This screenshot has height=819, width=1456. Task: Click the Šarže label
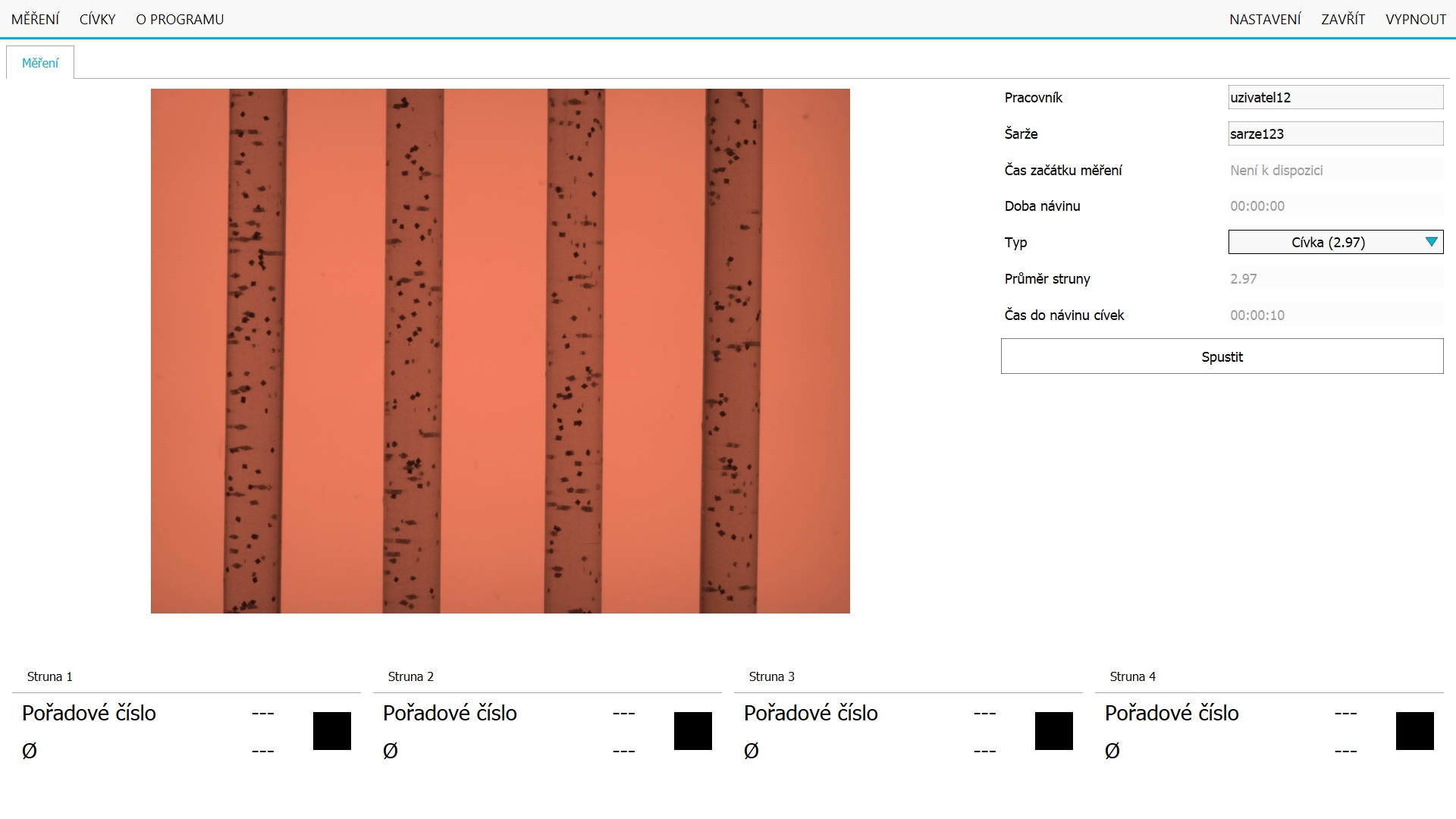click(1021, 133)
